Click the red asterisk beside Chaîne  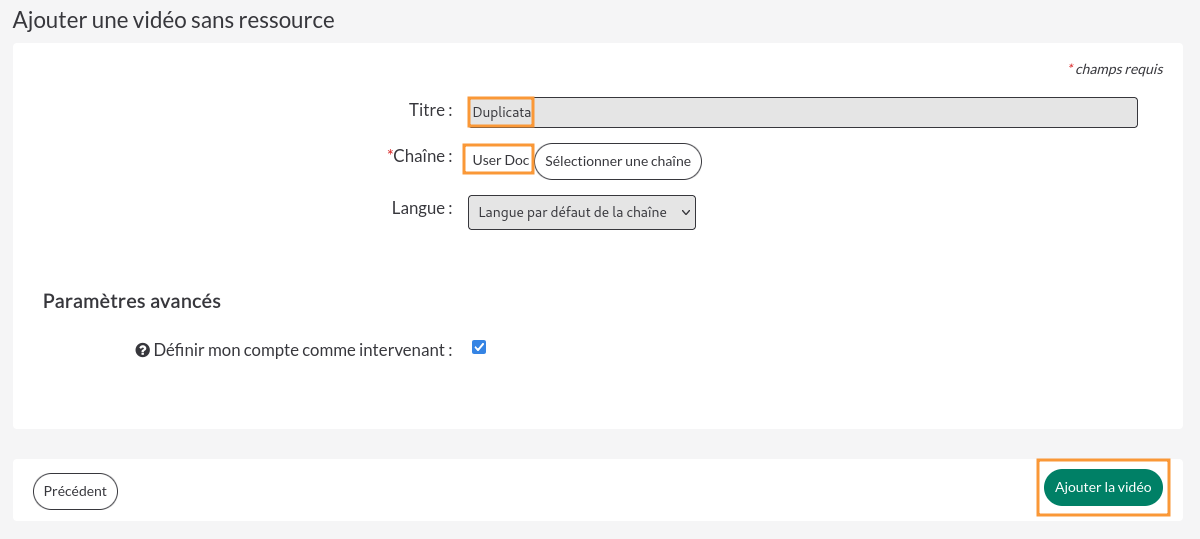390,153
